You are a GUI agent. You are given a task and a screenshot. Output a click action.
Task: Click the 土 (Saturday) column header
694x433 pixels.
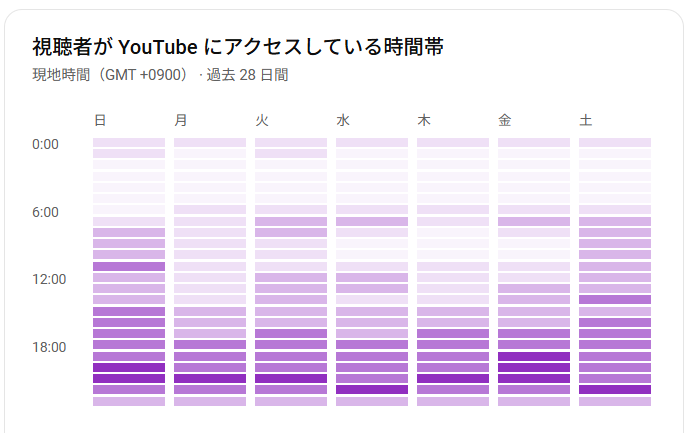pyautogui.click(x=586, y=120)
